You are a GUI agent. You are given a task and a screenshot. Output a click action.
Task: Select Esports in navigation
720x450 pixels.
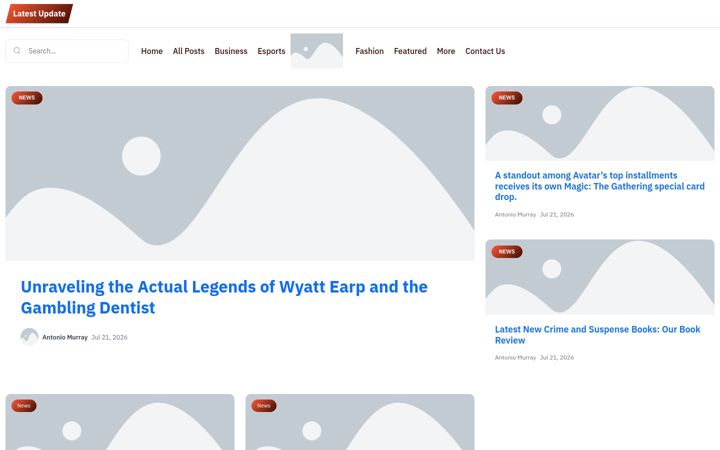pos(271,51)
